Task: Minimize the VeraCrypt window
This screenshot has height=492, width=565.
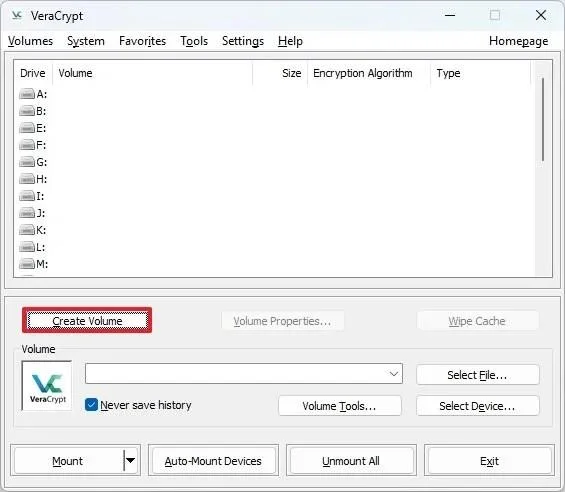Action: [450, 15]
